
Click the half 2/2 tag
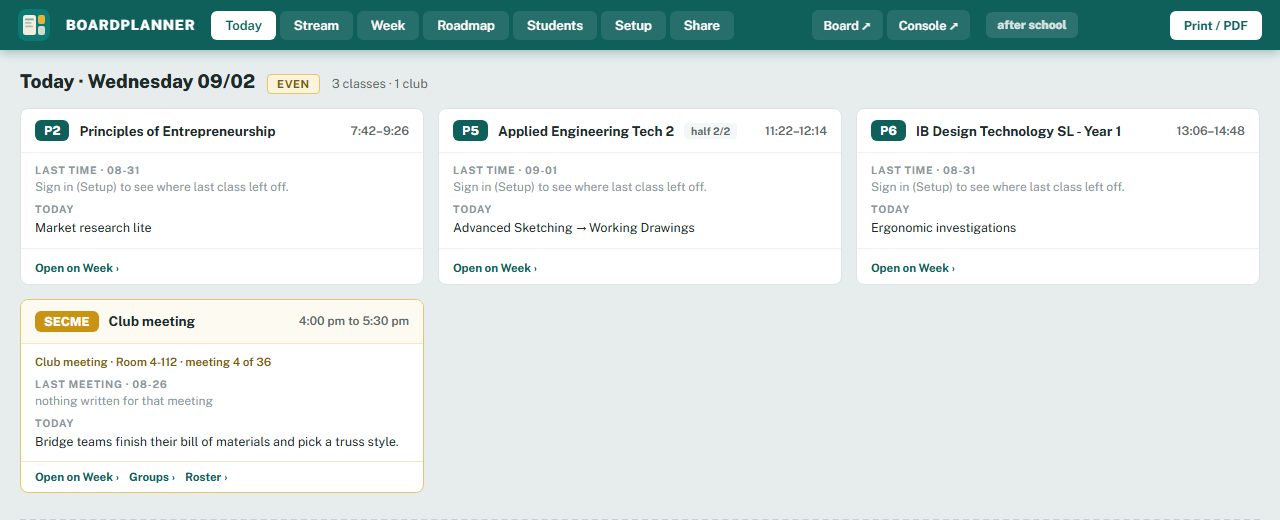tap(710, 131)
